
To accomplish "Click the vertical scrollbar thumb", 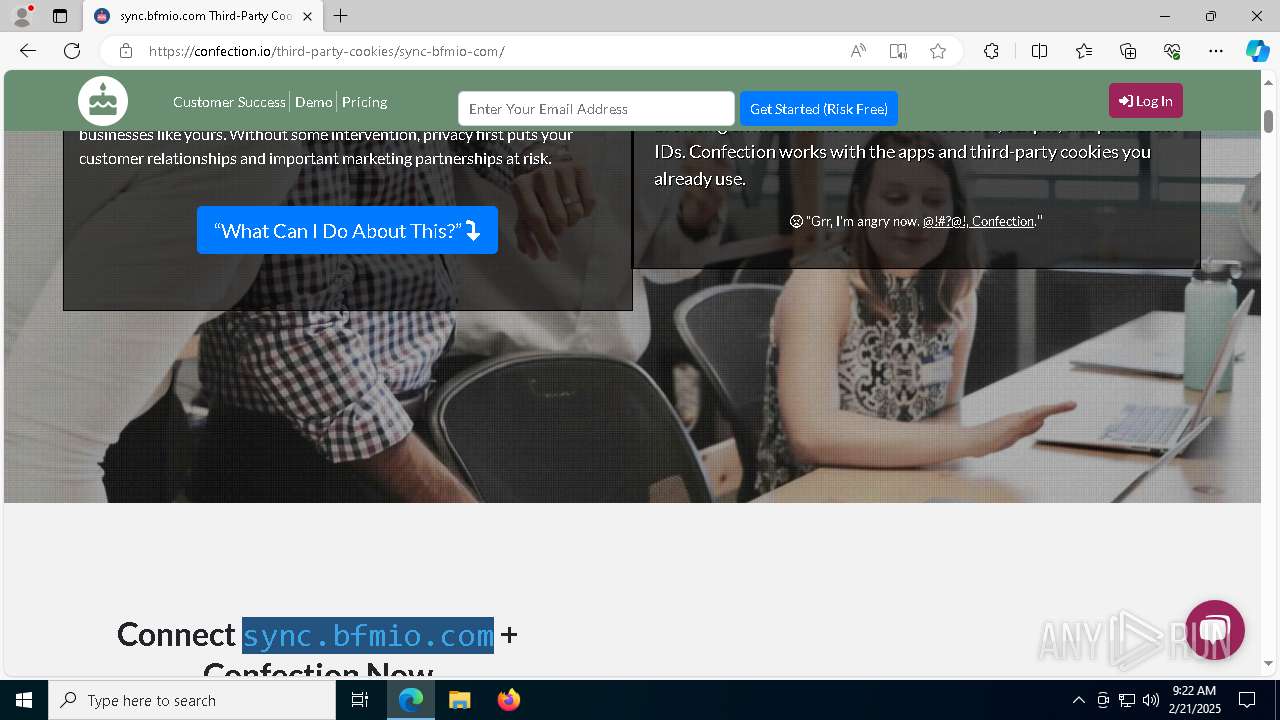I will click(x=1268, y=120).
